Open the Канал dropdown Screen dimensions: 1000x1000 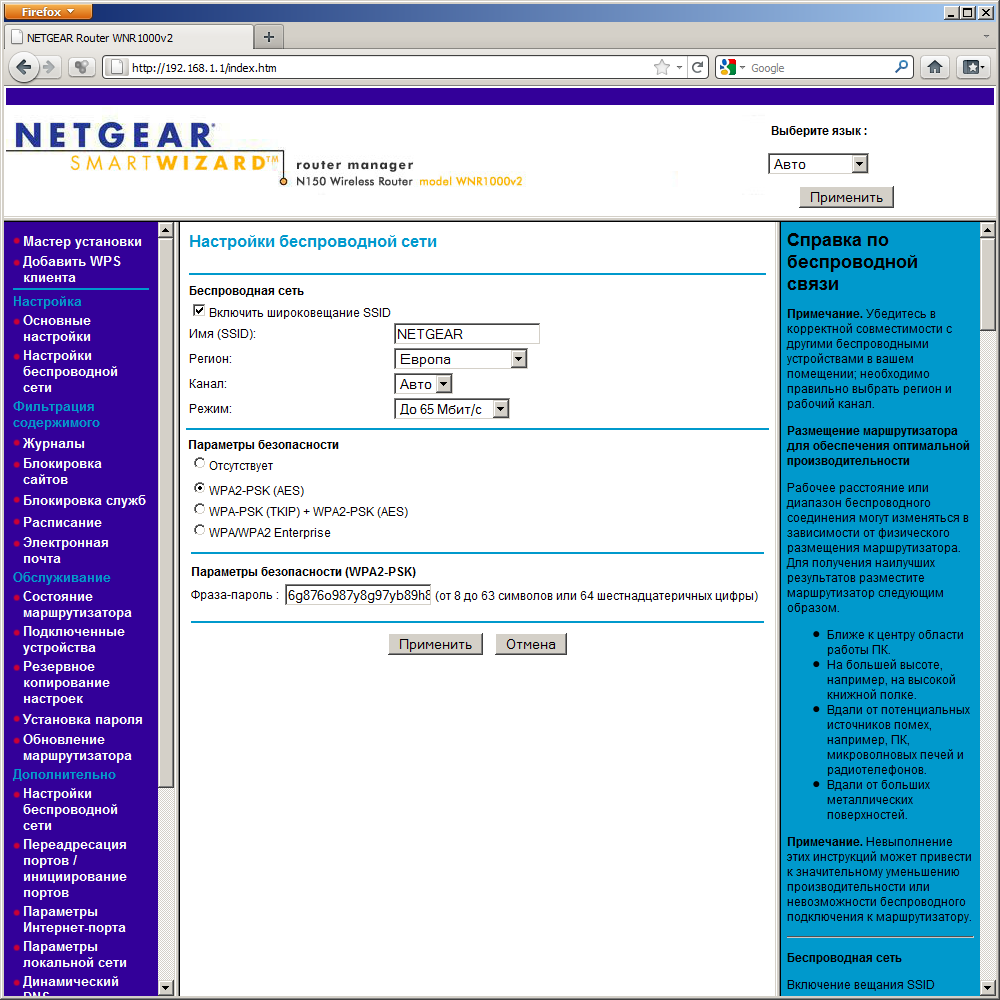423,384
